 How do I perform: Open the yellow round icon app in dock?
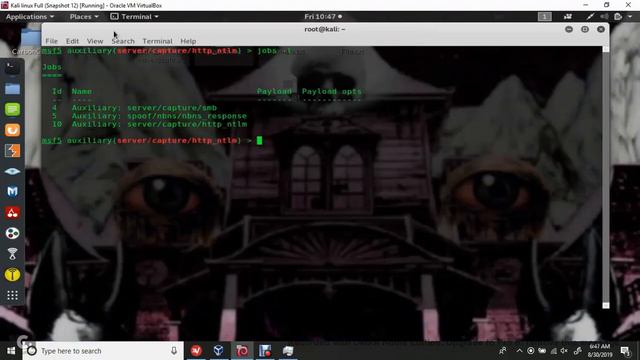pyautogui.click(x=12, y=274)
